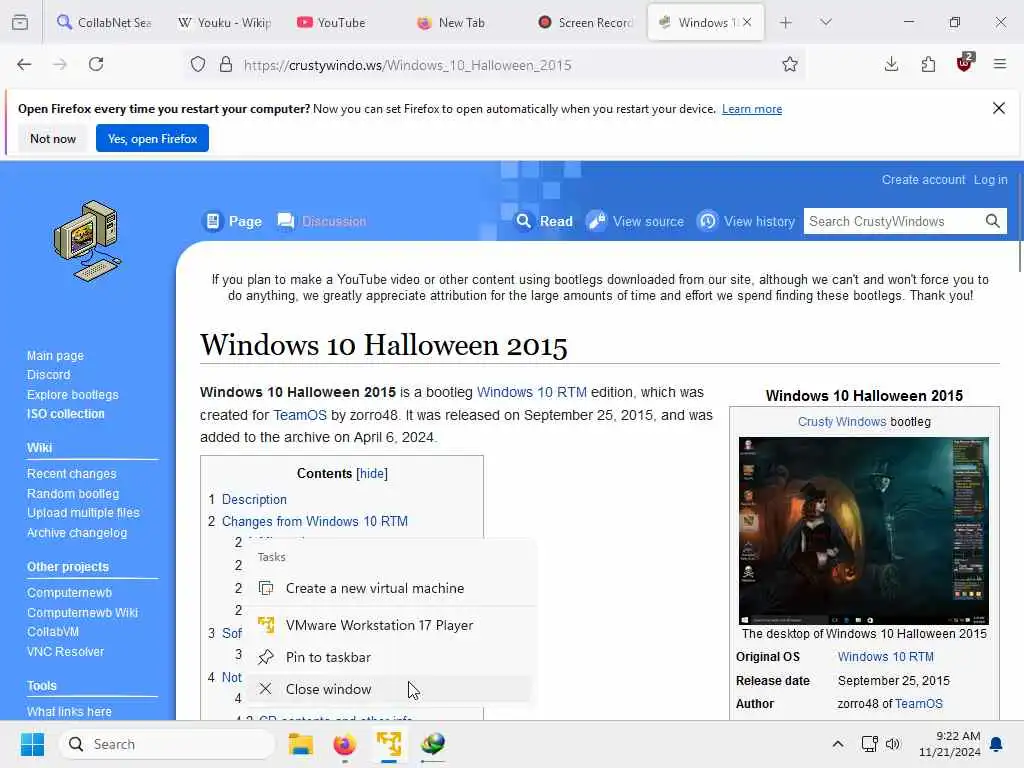Open a new browser tab
1024x768 pixels.
786,22
